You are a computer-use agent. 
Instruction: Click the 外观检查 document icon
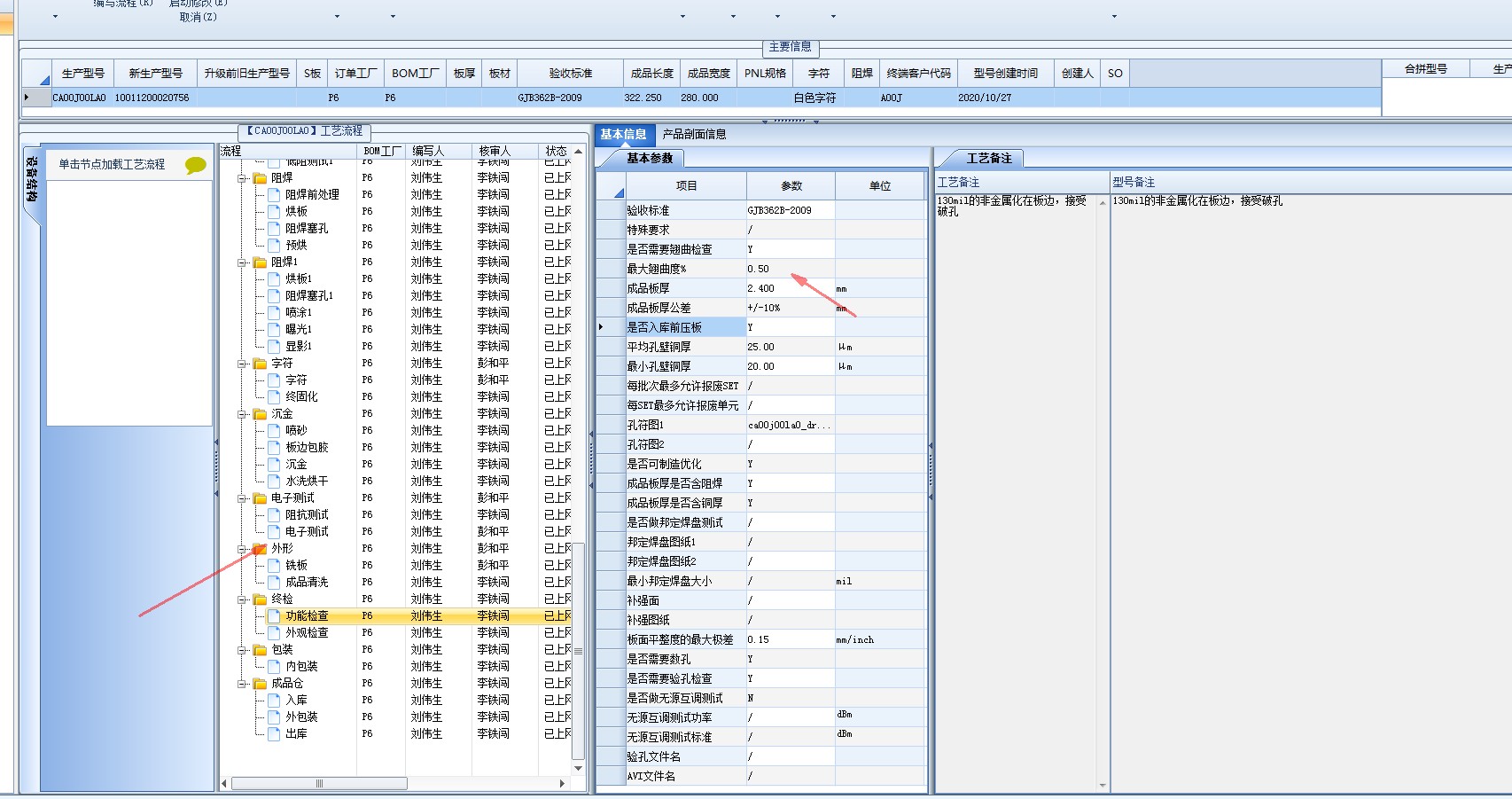(275, 633)
